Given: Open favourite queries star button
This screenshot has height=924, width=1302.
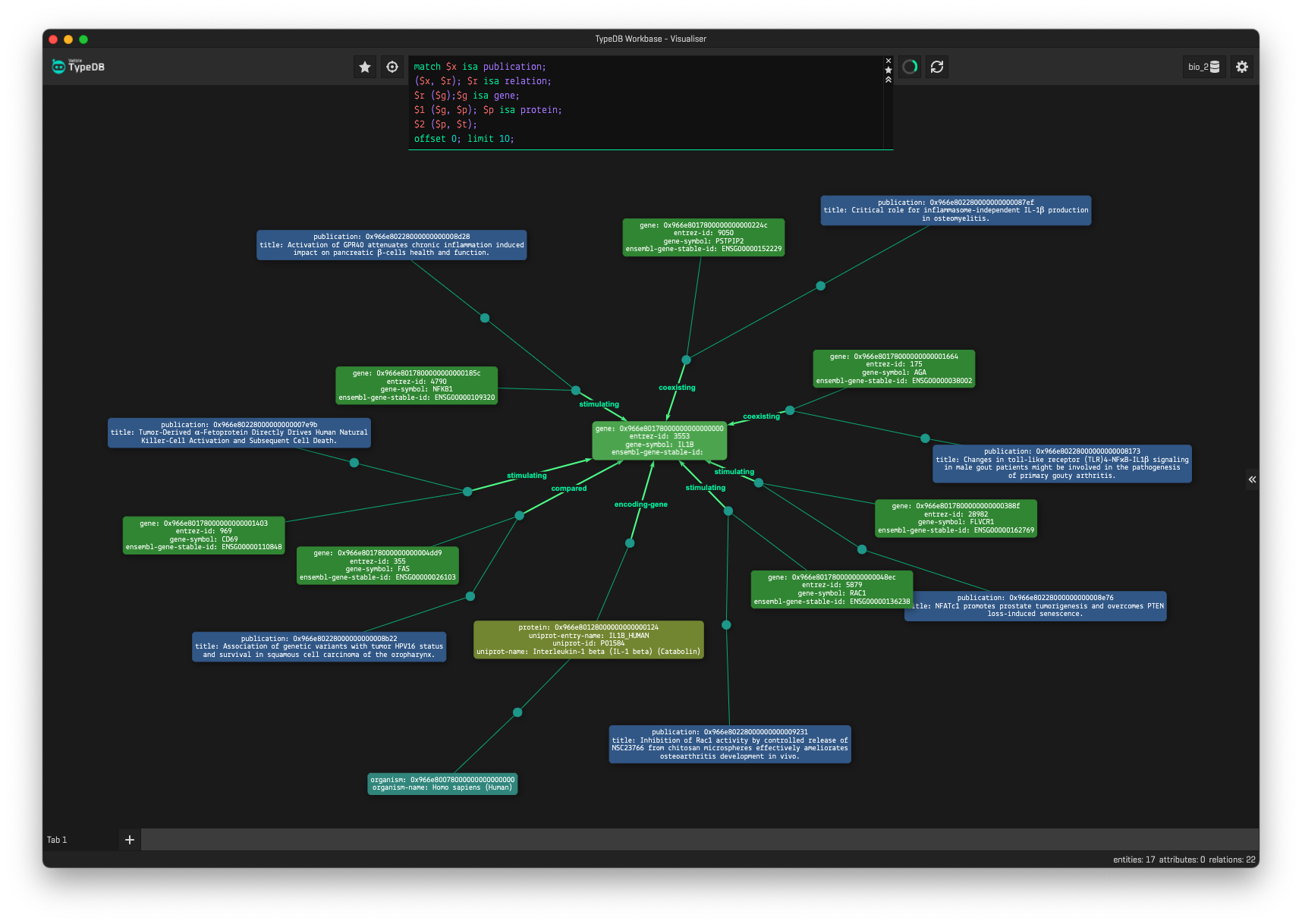Looking at the screenshot, I should pos(365,67).
